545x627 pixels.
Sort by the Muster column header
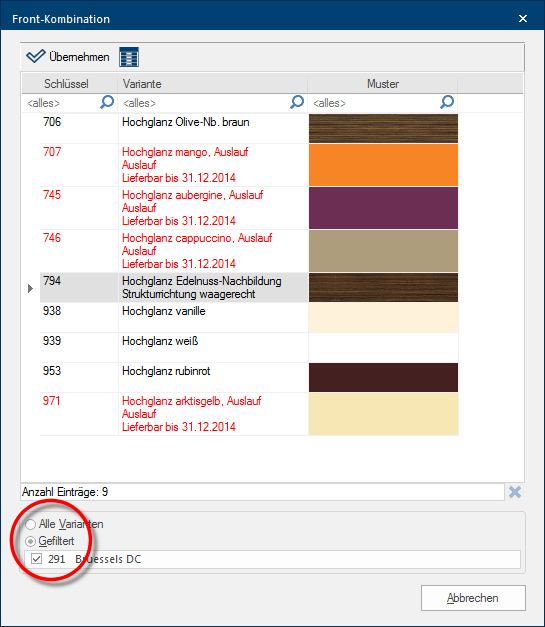click(x=383, y=84)
